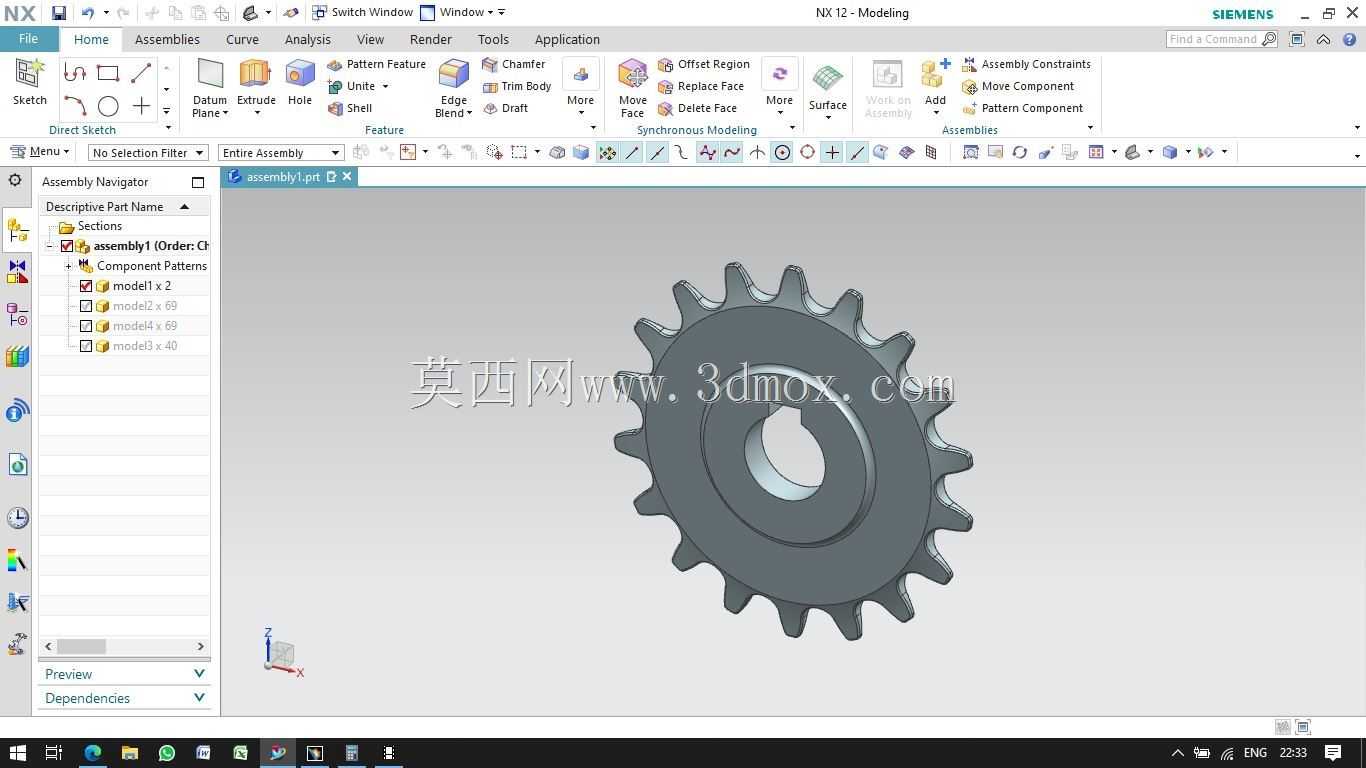Click the navigator horizontal scrollbar thumb
The image size is (1366, 768).
81,646
